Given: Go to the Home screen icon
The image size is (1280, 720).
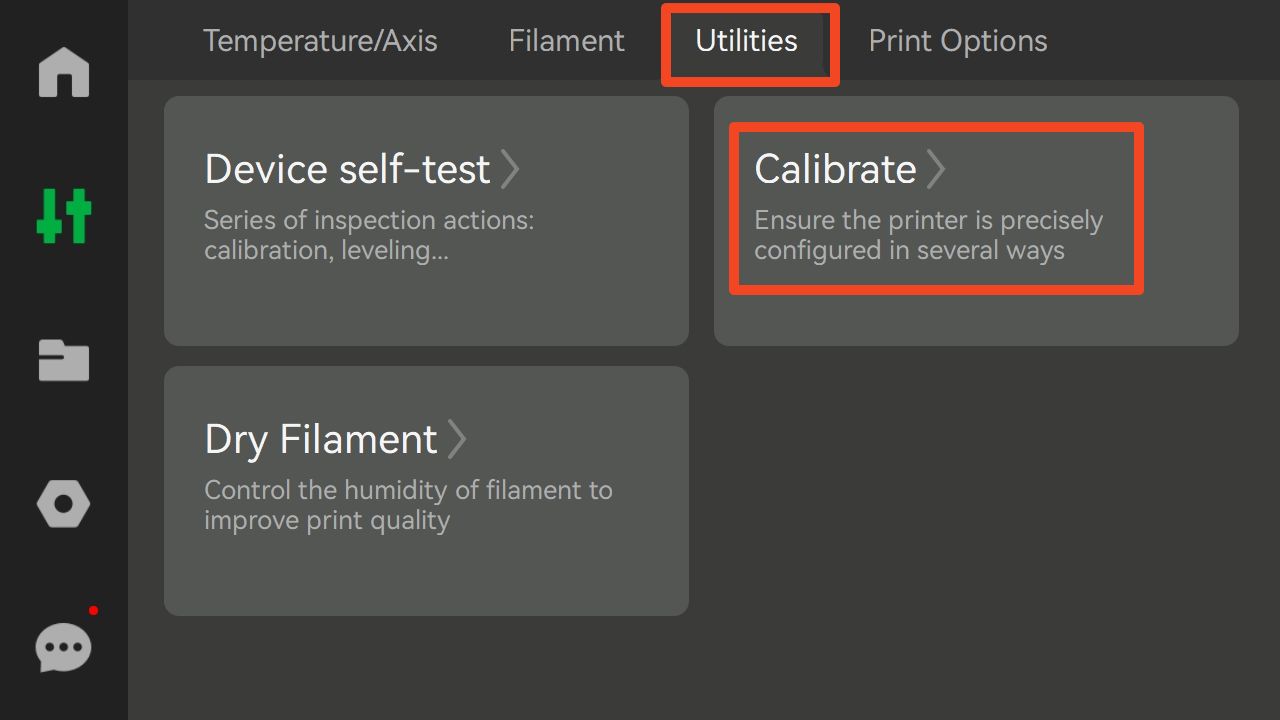Looking at the screenshot, I should click(x=64, y=73).
